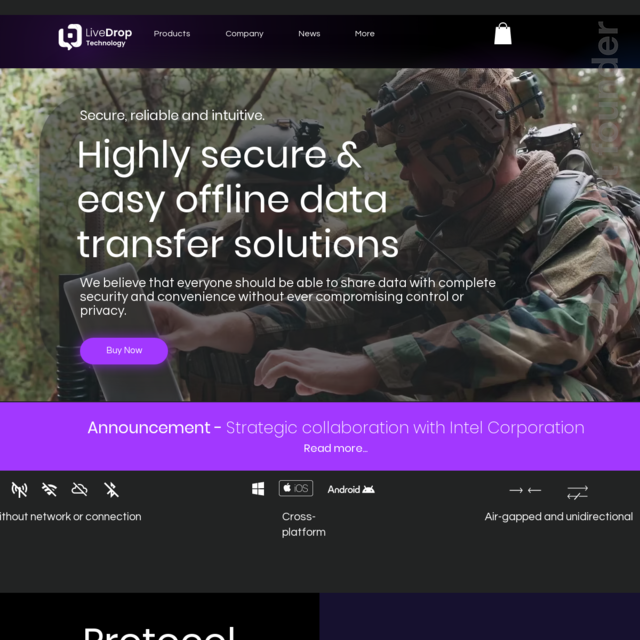Select the no Wi-Fi icon
The width and height of the screenshot is (640, 640).
49,489
